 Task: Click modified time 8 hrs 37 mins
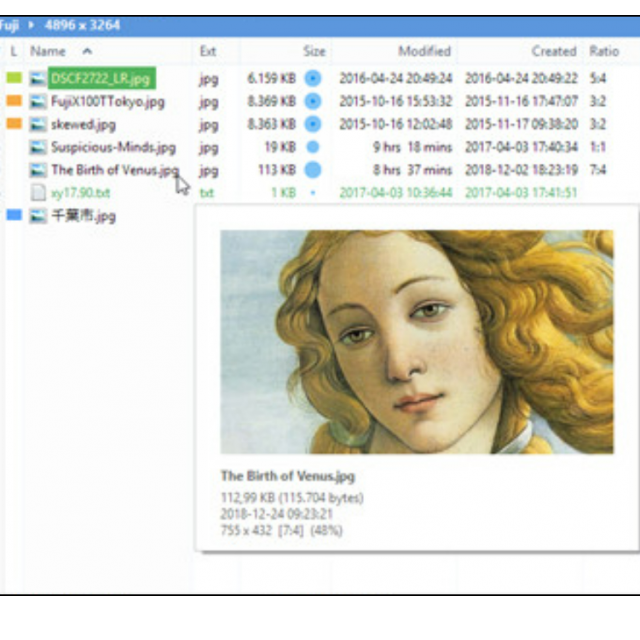412,170
